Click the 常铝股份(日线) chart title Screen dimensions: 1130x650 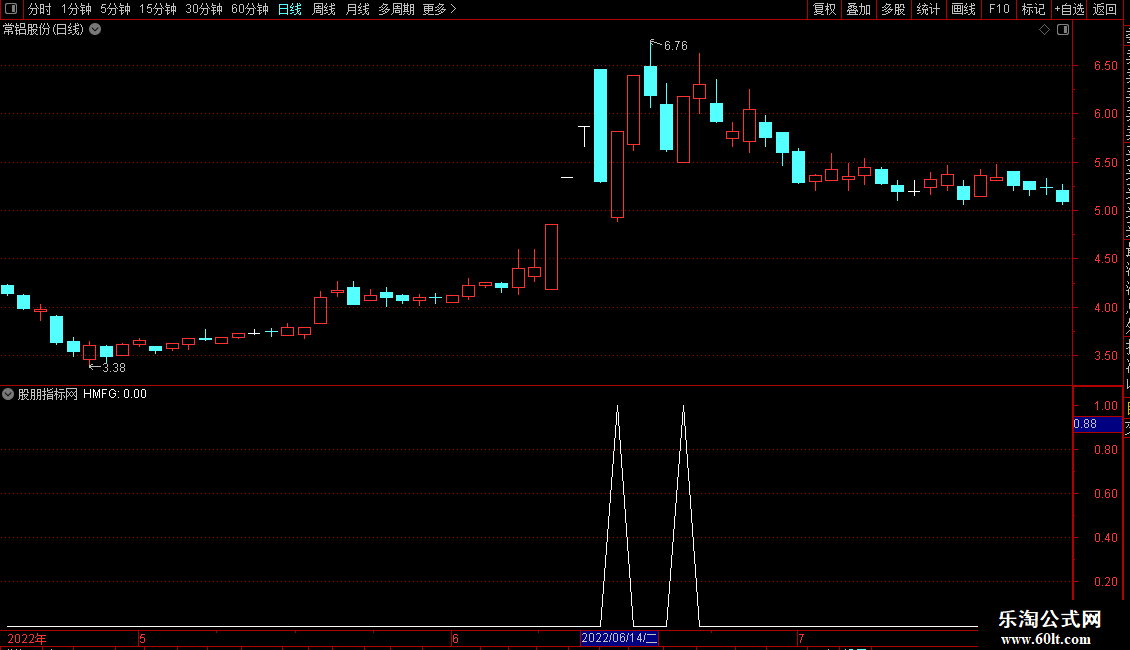point(43,30)
